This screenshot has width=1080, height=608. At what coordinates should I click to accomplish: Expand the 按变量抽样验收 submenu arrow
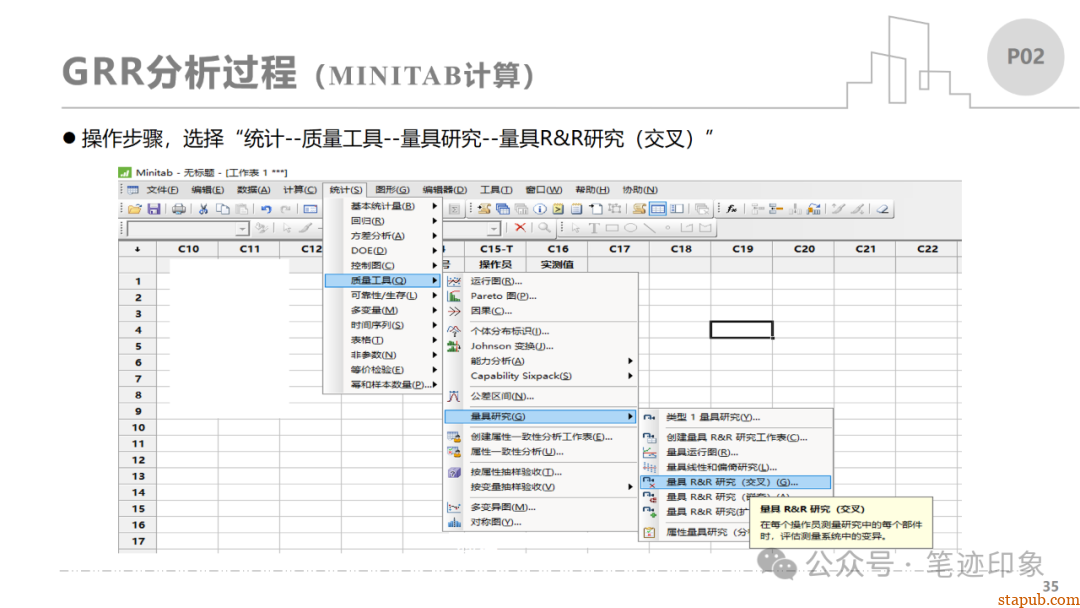tap(630, 487)
